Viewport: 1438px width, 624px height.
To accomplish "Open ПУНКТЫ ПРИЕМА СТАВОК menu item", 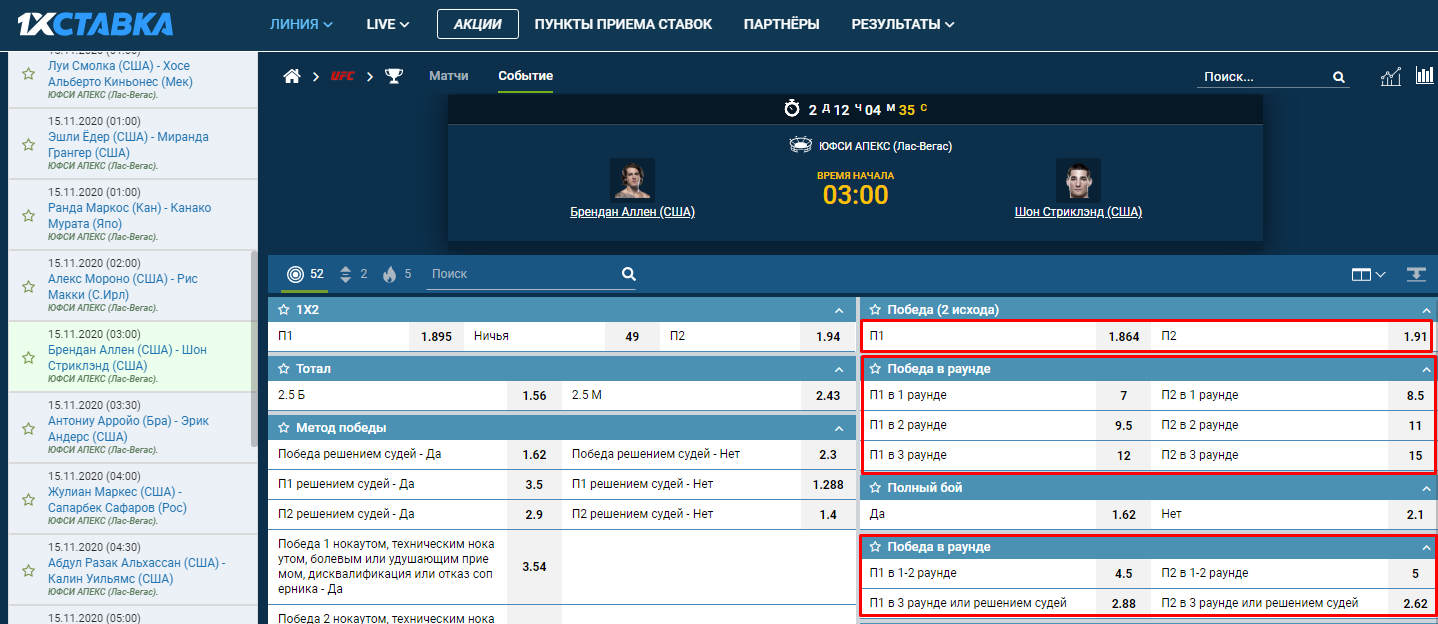I will tap(623, 24).
